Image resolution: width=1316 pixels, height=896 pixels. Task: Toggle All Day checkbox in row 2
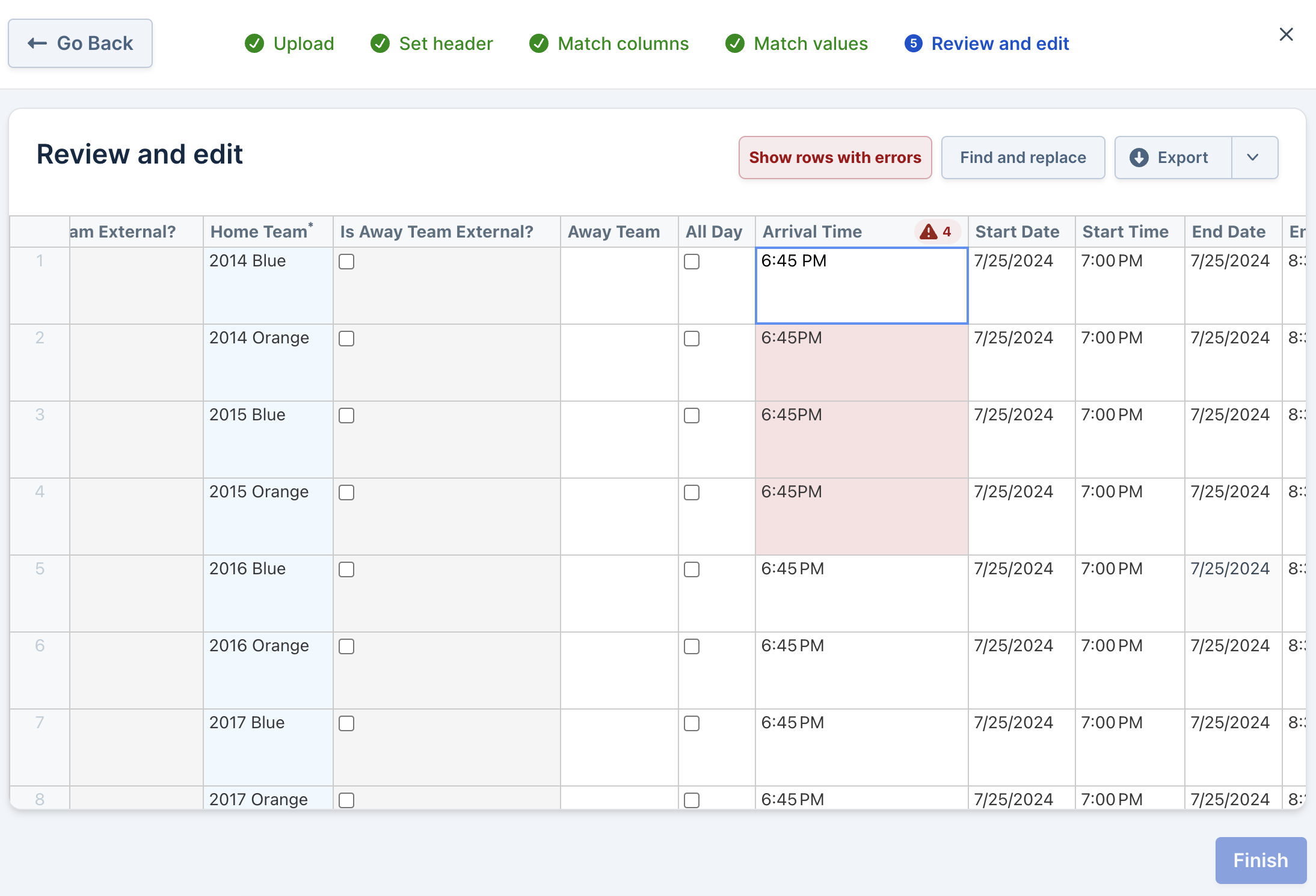(x=692, y=339)
